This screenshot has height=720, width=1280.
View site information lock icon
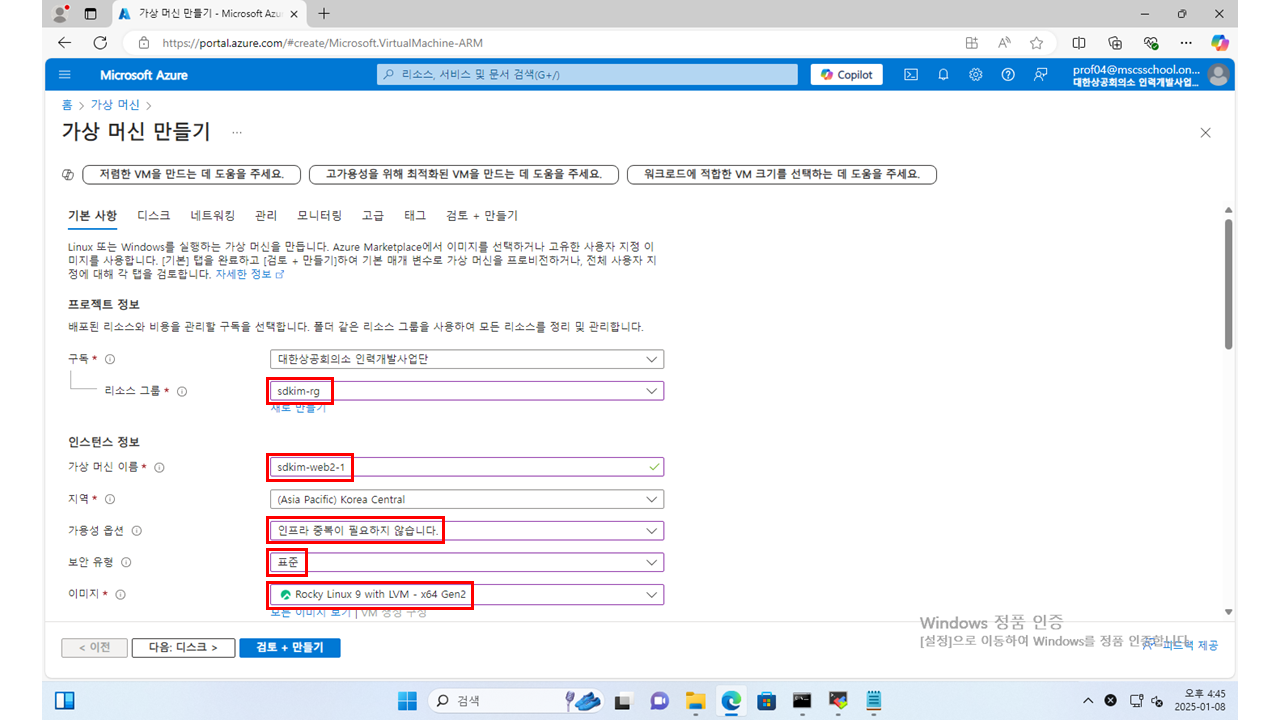click(144, 43)
